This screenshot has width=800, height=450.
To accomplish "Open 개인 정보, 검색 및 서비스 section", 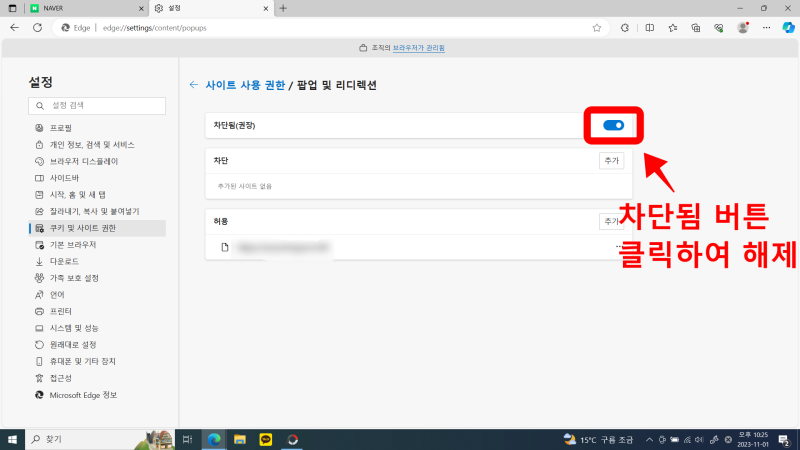I will pos(97,145).
